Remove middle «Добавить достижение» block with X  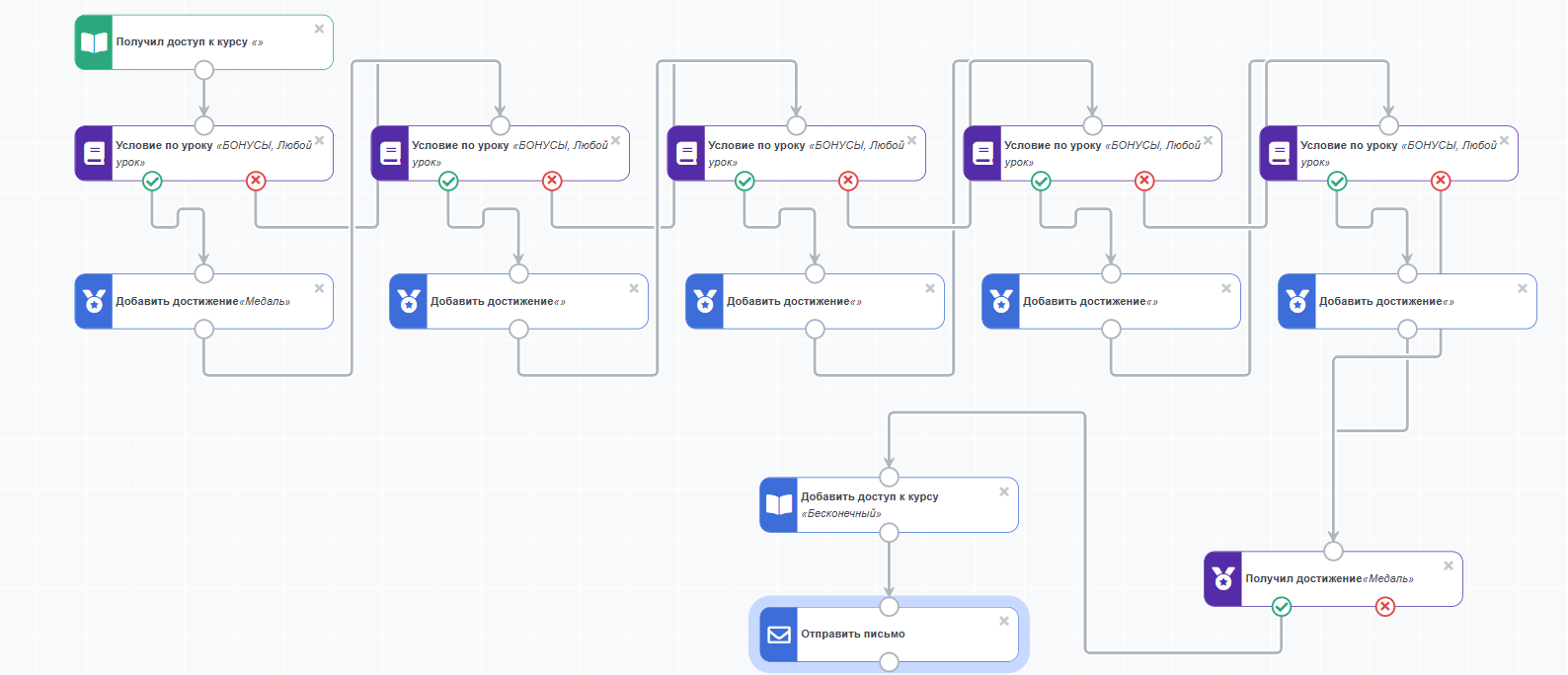pos(930,288)
